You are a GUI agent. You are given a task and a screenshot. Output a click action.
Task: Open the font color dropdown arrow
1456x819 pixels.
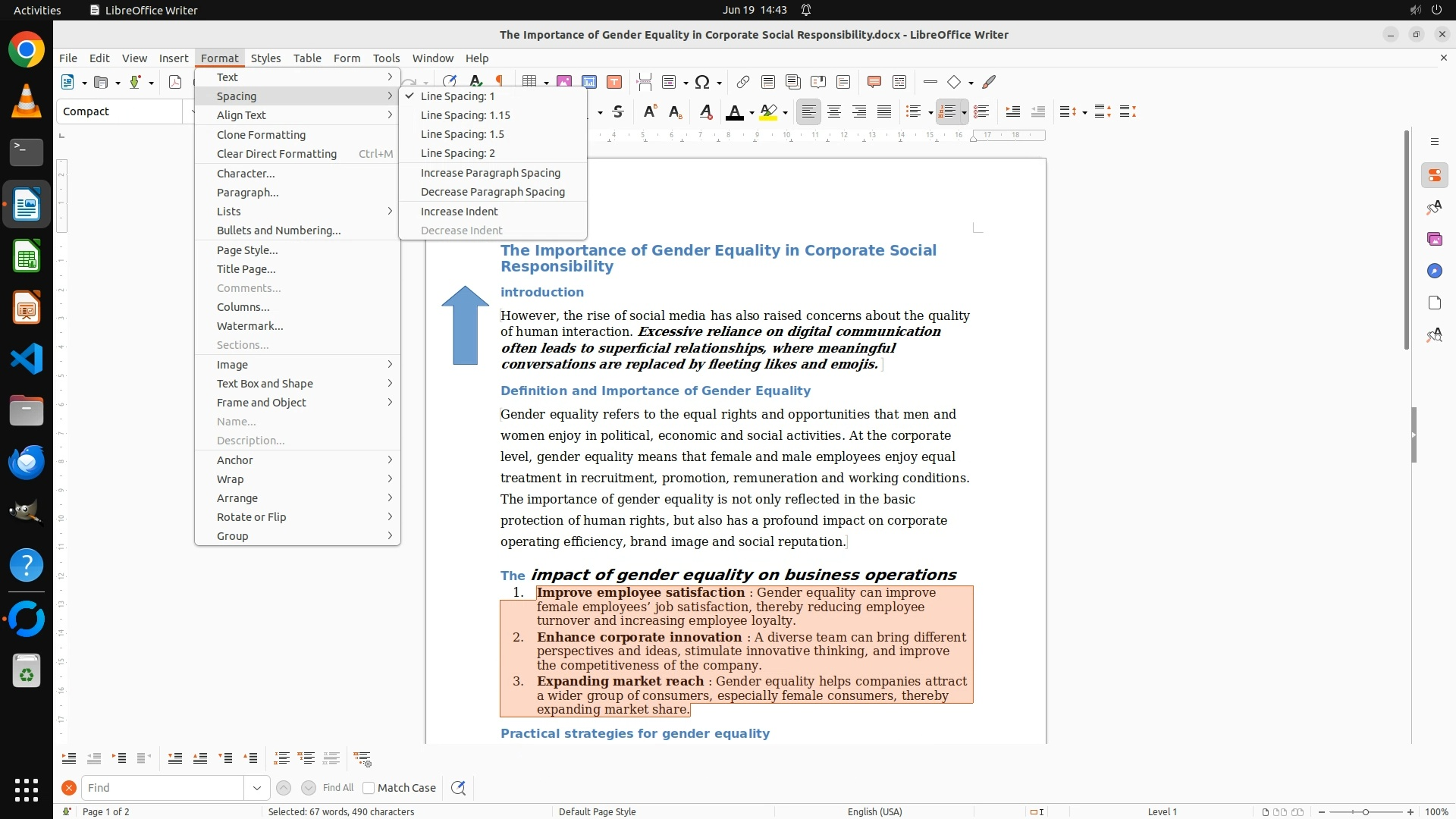tap(752, 113)
